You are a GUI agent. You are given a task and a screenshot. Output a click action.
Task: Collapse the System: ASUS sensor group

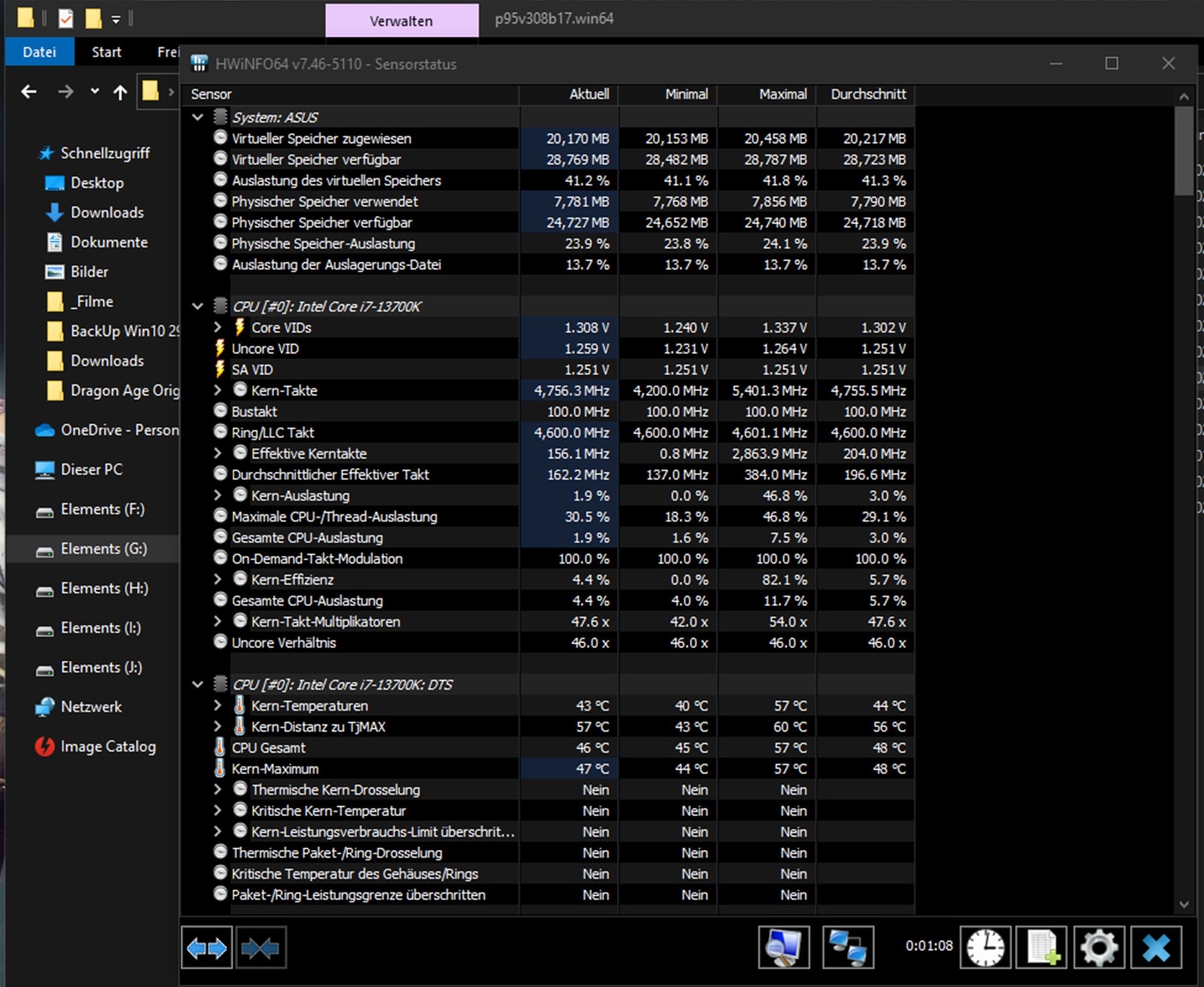click(x=198, y=117)
